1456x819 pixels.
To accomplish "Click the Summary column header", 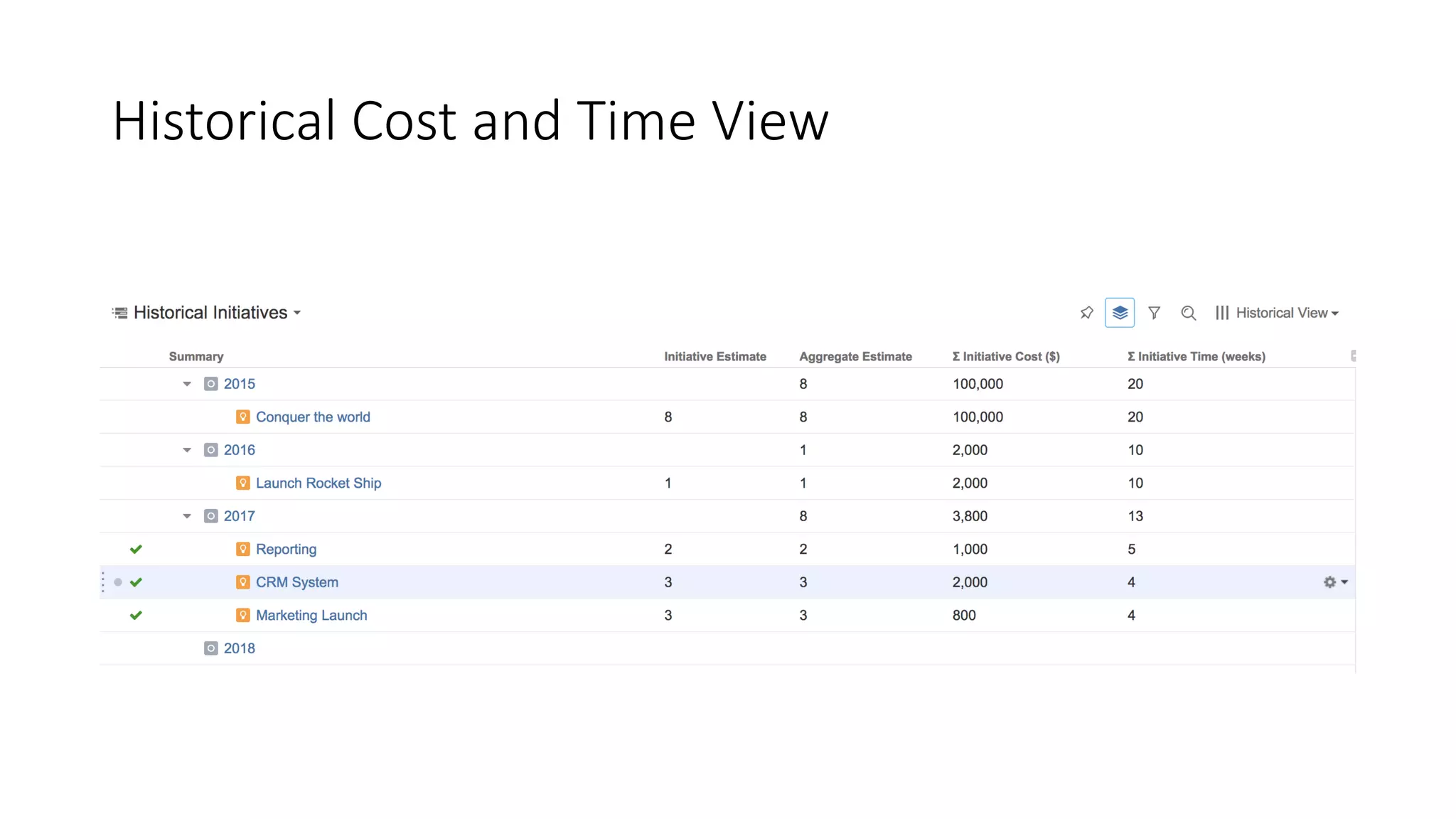I will pos(196,357).
